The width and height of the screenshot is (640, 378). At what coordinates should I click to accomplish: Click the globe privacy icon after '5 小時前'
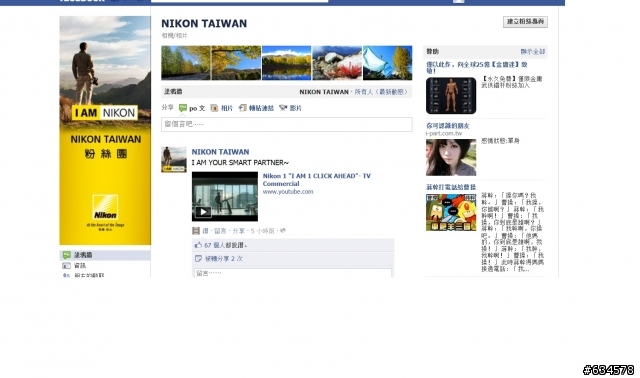coord(283,231)
